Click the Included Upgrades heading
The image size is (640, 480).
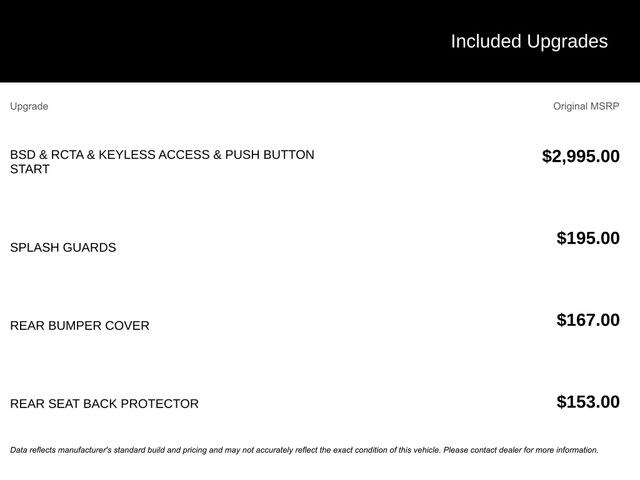(x=528, y=41)
